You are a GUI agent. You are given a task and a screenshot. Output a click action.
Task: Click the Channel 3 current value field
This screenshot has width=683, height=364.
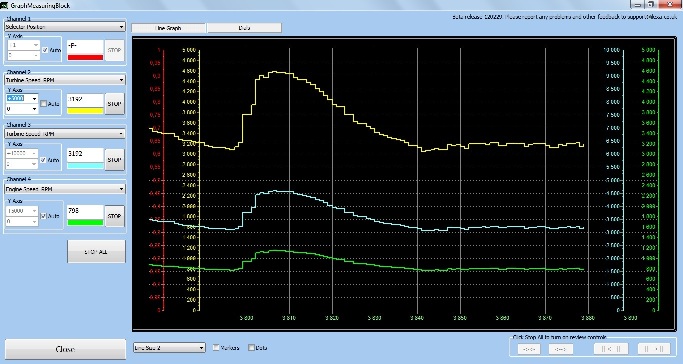(x=85, y=156)
